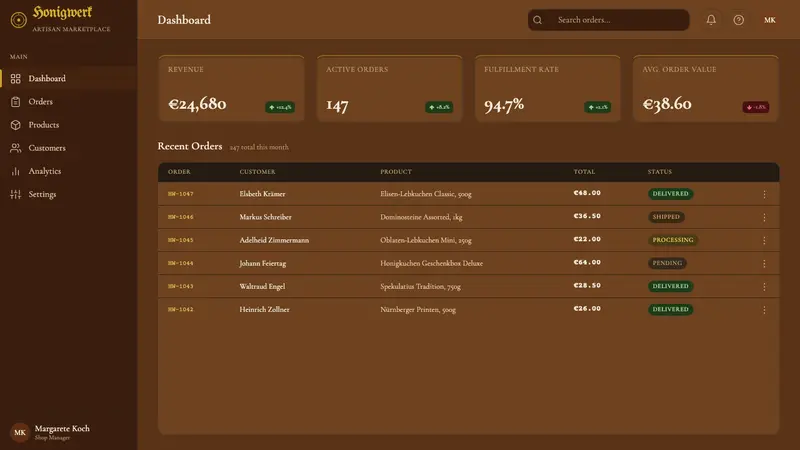Go to Dashboard in sidebar
This screenshot has height=450, width=800.
(68, 79)
